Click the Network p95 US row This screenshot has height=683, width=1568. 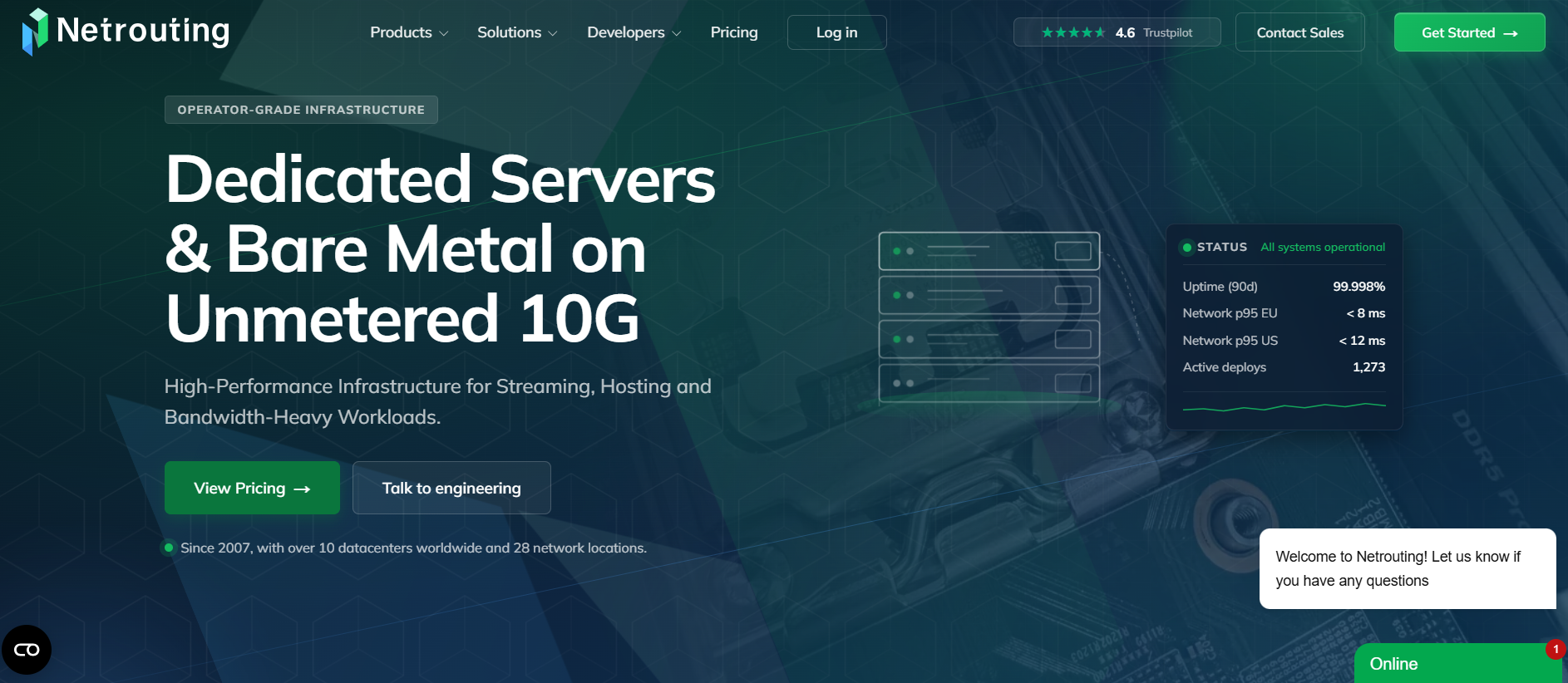1284,341
